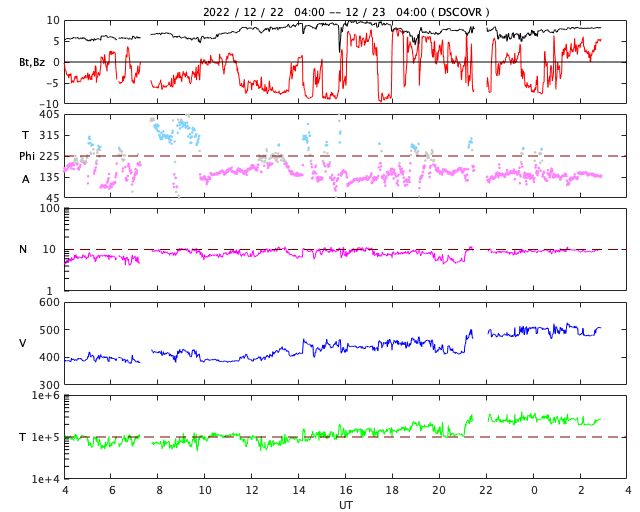Click the 'Bt,Bz' axis label
This screenshot has width=640, height=512.
(x=32, y=62)
